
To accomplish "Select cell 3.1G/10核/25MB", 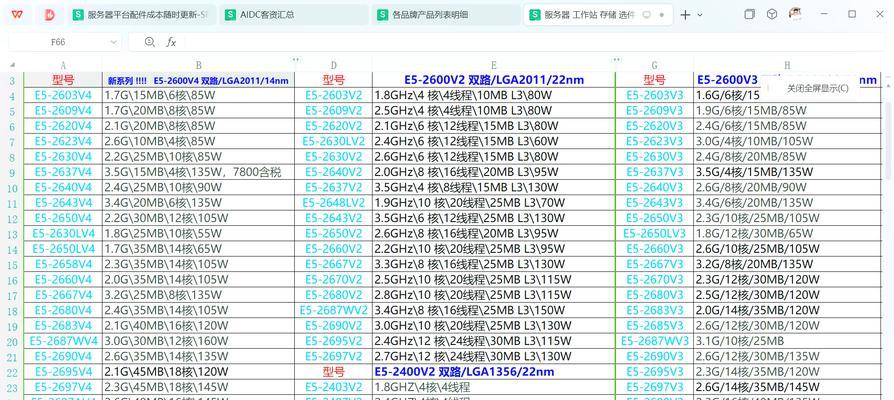I will tap(787, 341).
